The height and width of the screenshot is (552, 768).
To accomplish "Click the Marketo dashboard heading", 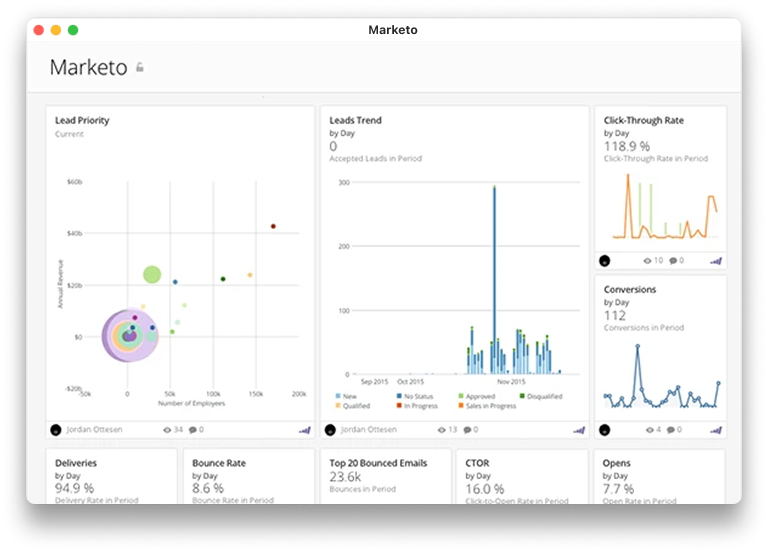I will [x=89, y=67].
